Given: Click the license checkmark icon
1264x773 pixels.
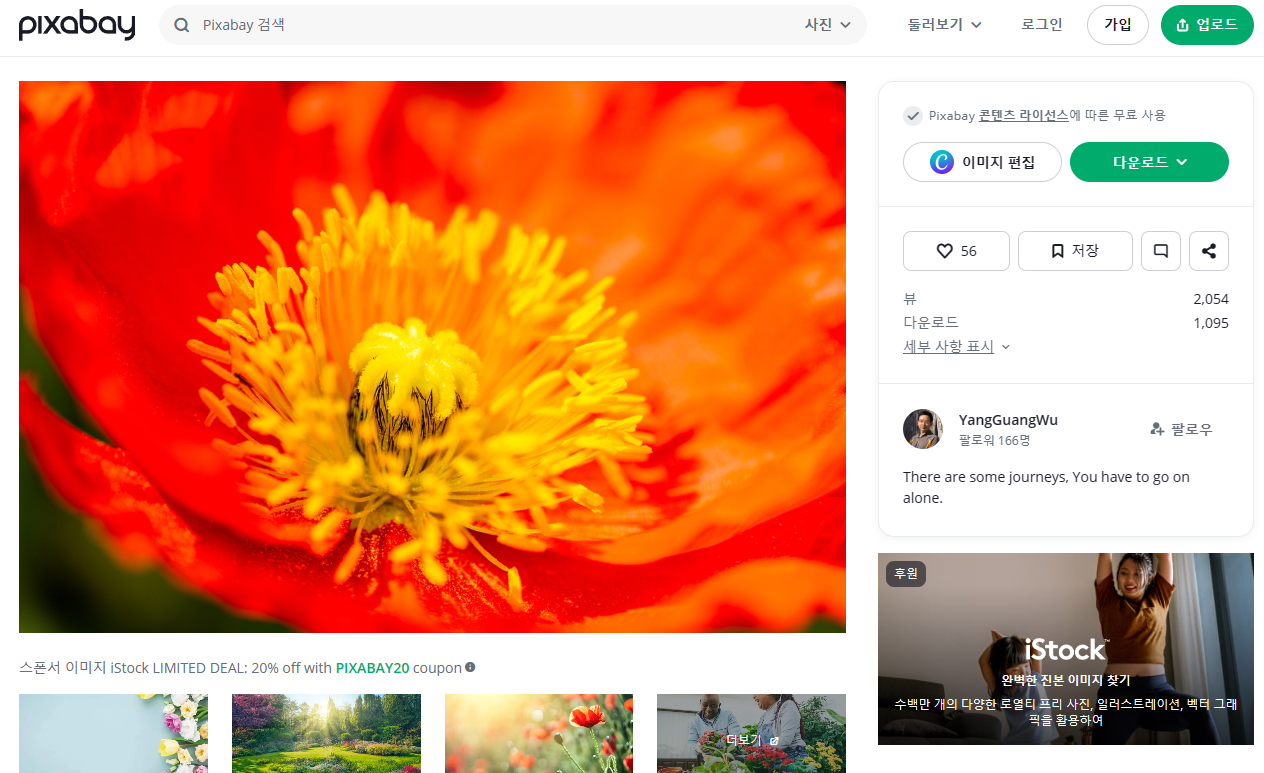Looking at the screenshot, I should tap(912, 116).
